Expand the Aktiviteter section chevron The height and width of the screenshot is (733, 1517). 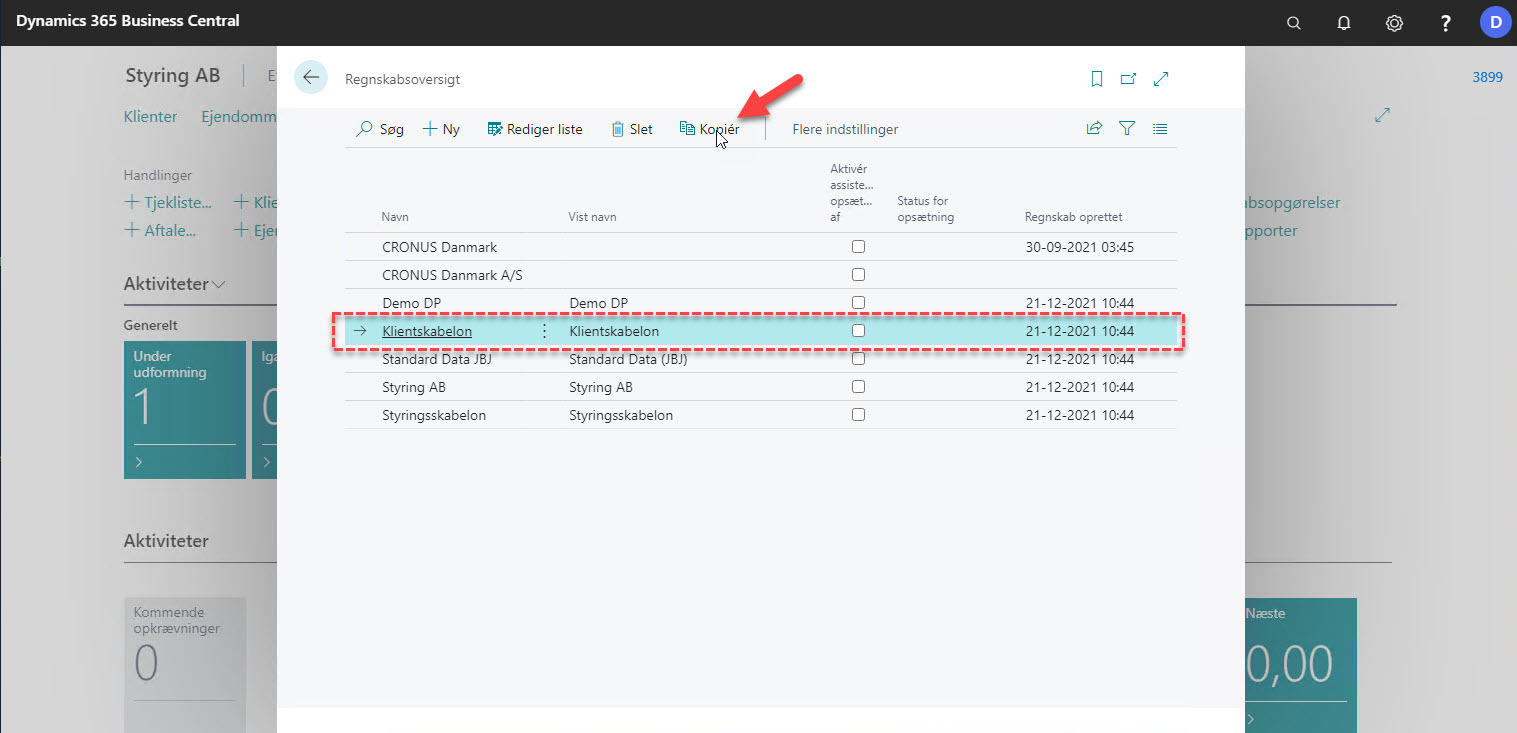[219, 284]
